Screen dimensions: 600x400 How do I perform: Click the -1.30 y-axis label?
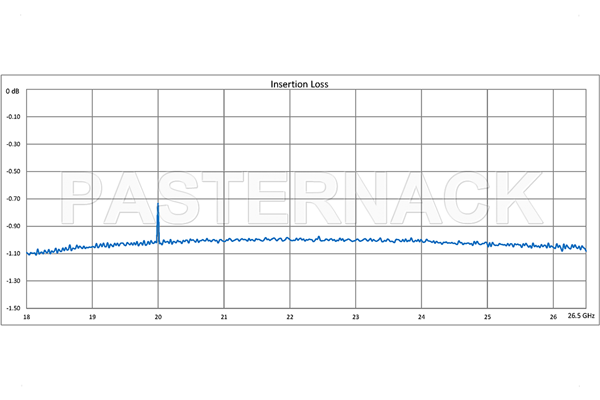[13, 281]
